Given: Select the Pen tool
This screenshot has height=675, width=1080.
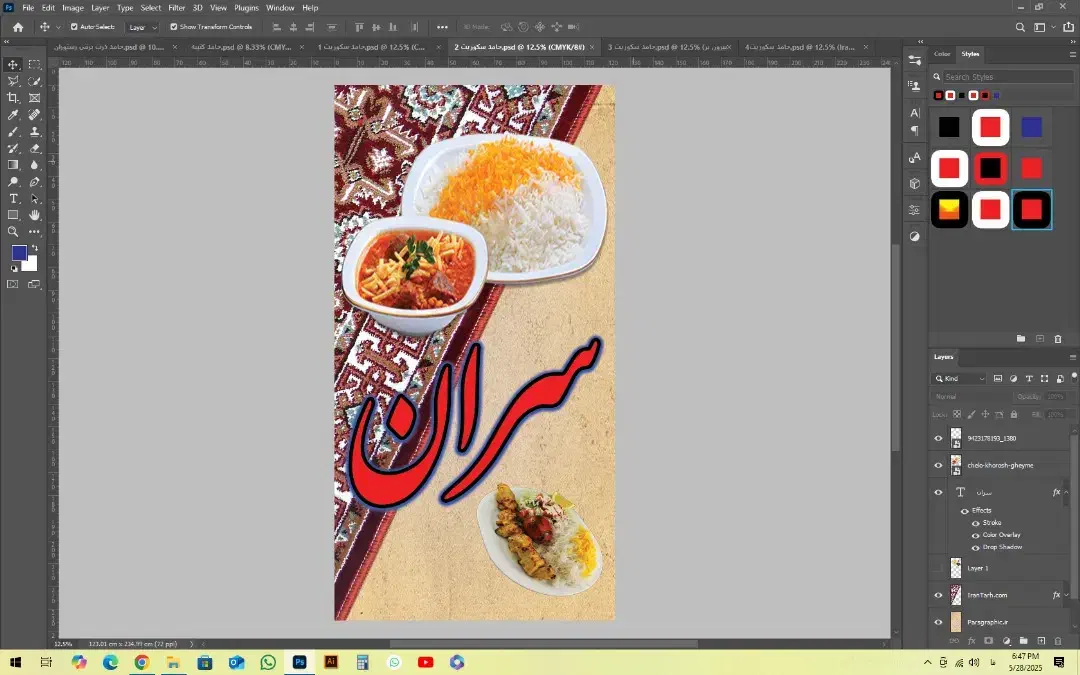Looking at the screenshot, I should click(x=34, y=182).
